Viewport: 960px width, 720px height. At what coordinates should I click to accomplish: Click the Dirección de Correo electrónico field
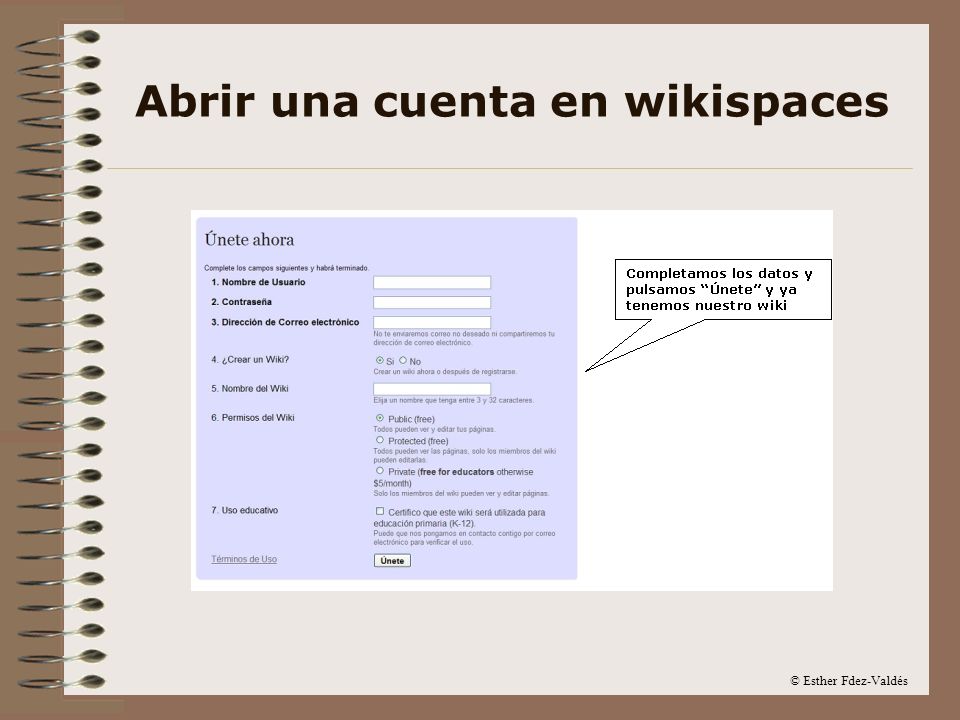click(x=432, y=323)
